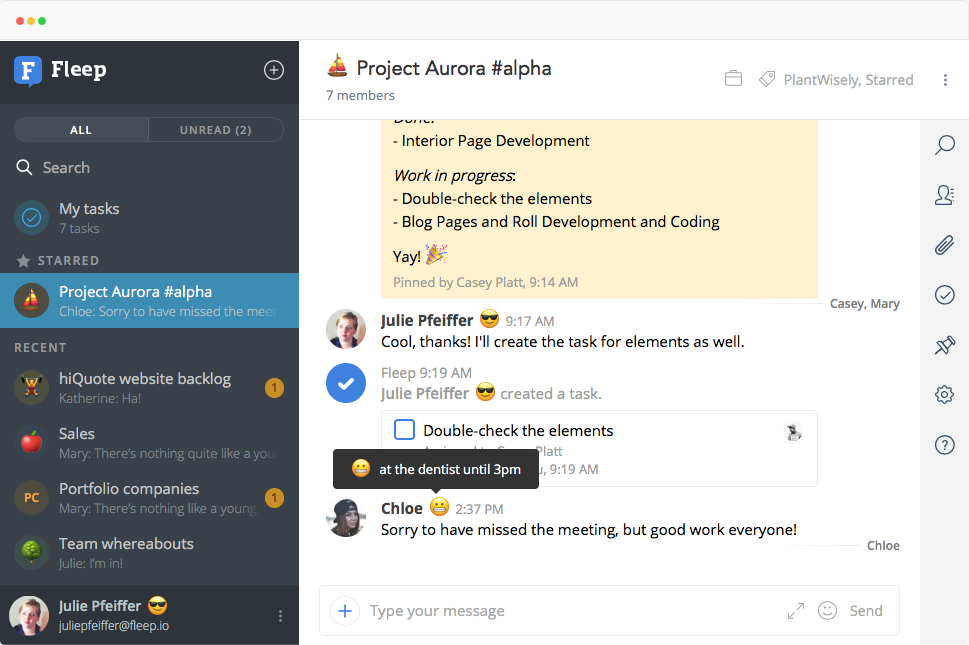The image size is (969, 645).
Task: Click the Casey, Mary read receipt
Action: click(865, 303)
